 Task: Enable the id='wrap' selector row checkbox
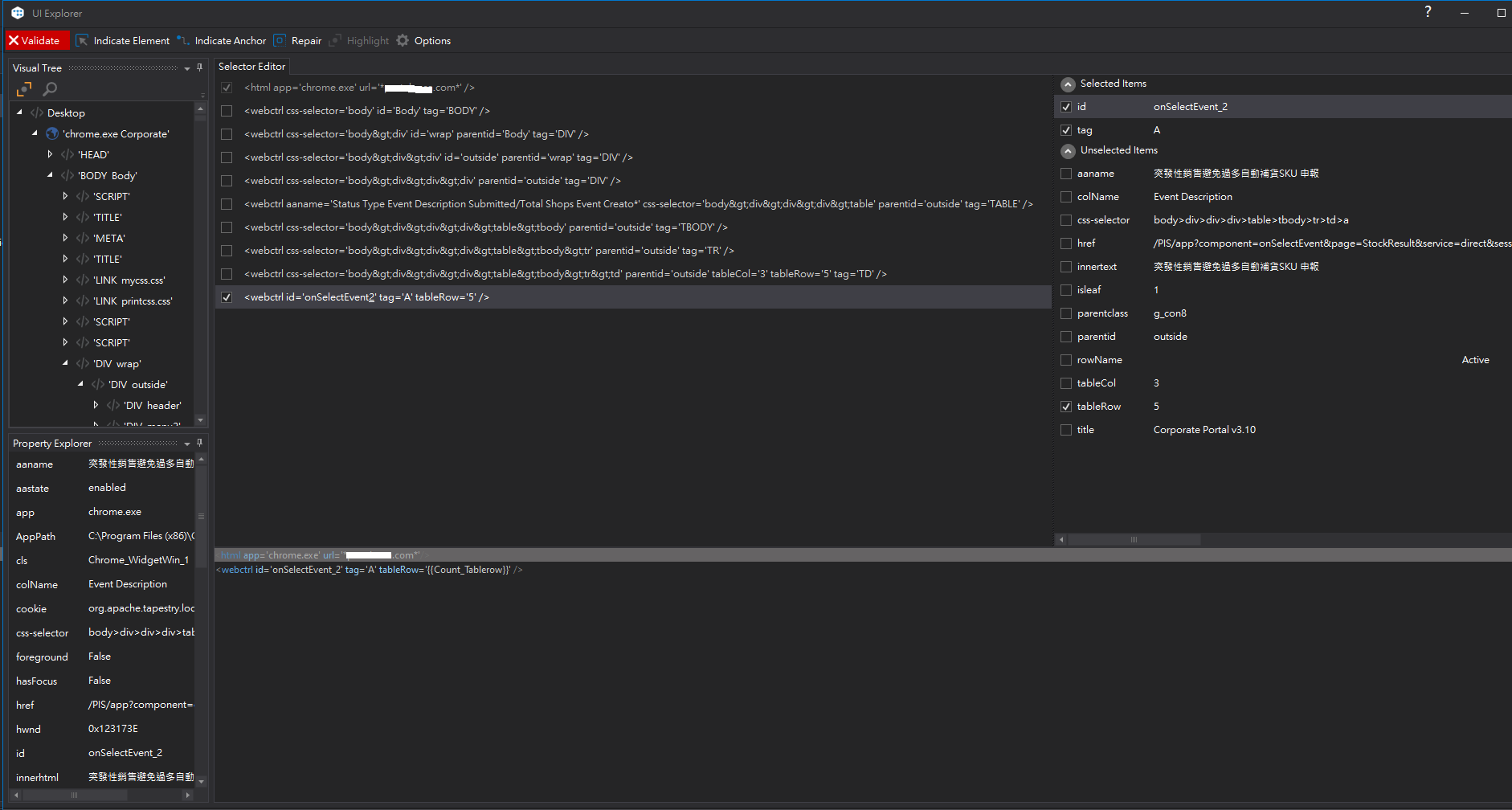point(227,134)
